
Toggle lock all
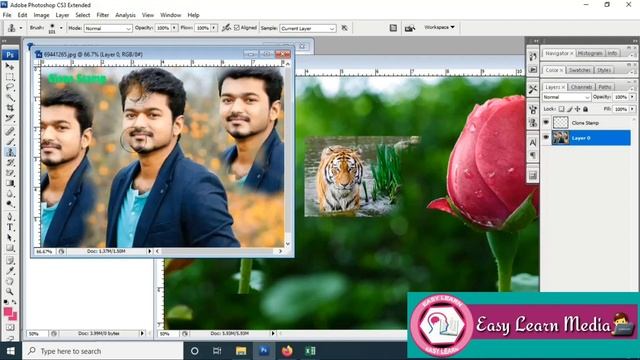coord(586,109)
